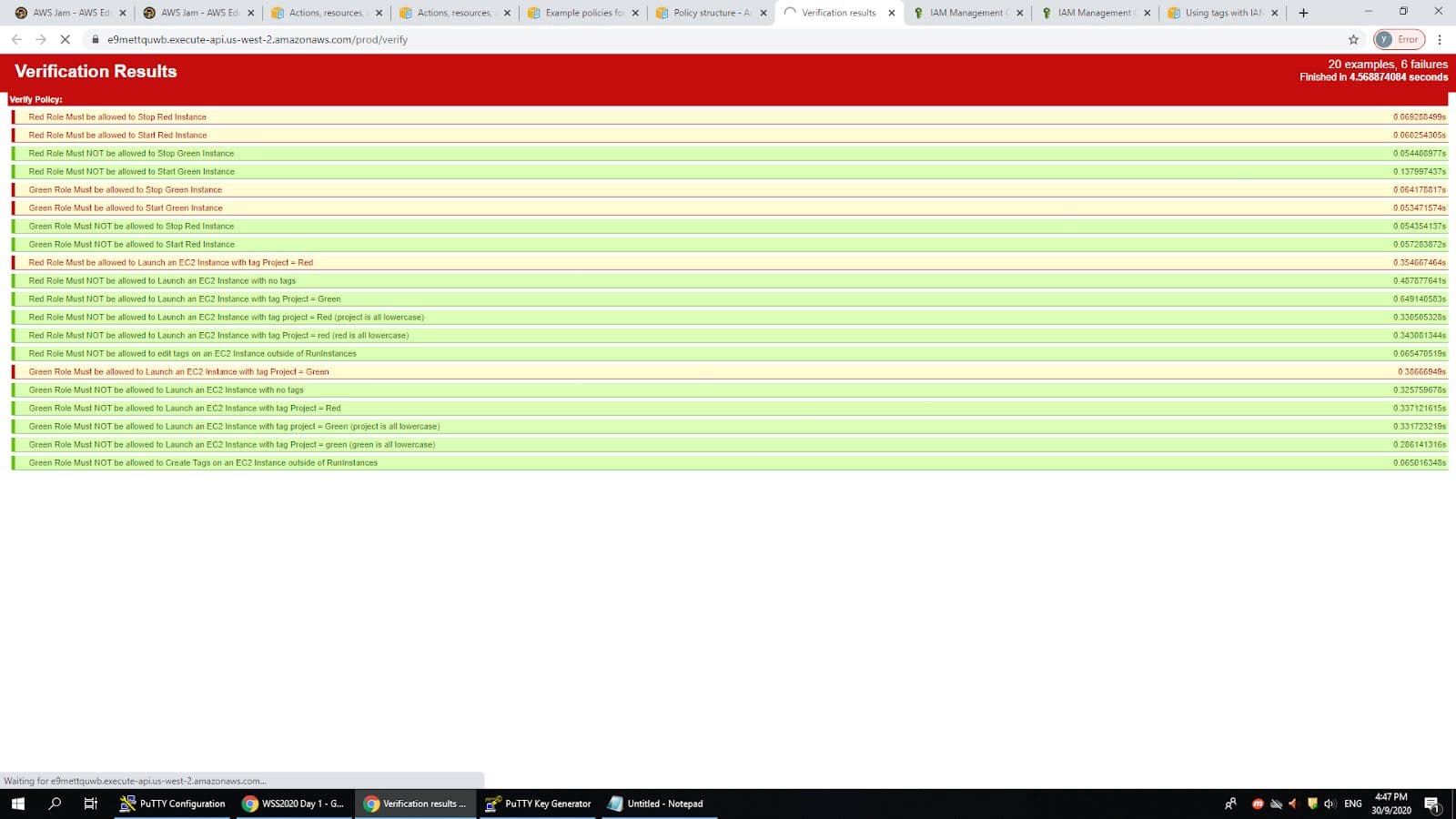1456x819 pixels.
Task: Select failed test Red Role Stop Red Instance
Action: click(117, 116)
